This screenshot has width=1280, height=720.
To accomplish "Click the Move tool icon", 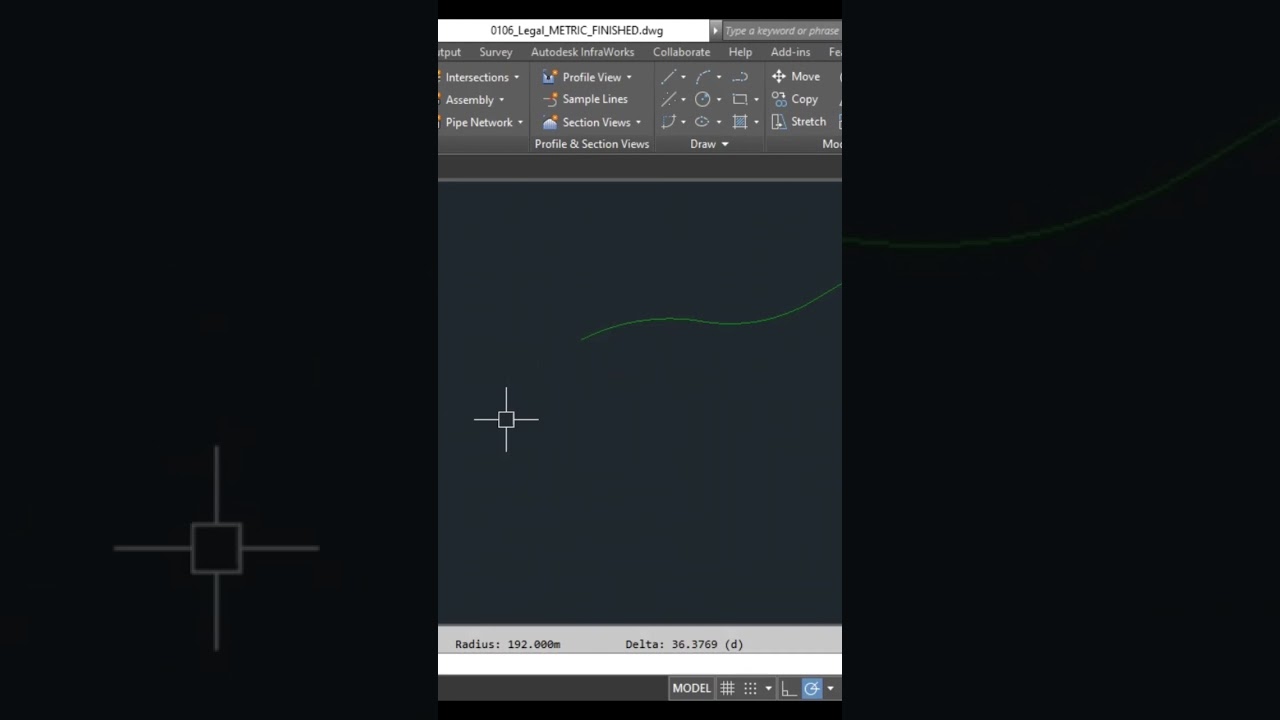I will (x=779, y=76).
